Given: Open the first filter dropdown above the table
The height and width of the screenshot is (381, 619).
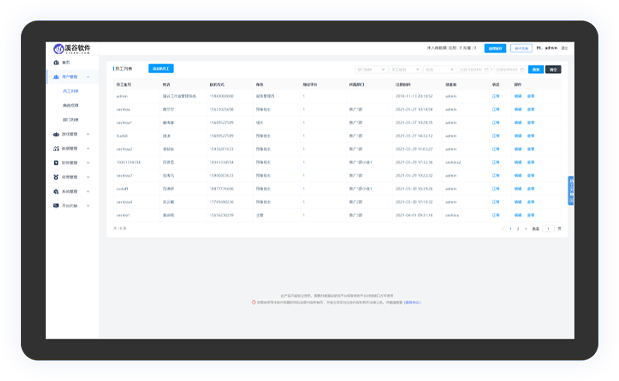Looking at the screenshot, I should [x=370, y=69].
